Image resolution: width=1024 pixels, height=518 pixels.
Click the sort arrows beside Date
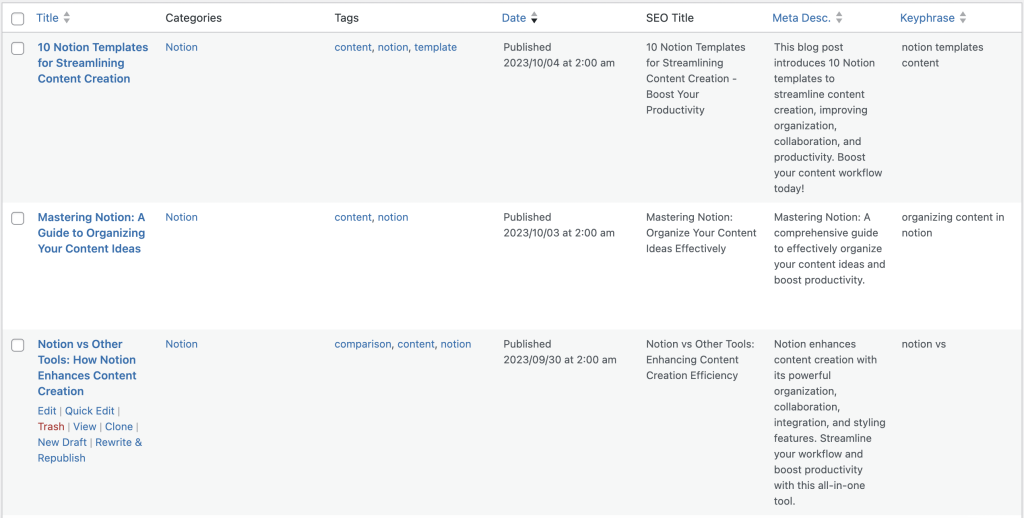(x=534, y=18)
